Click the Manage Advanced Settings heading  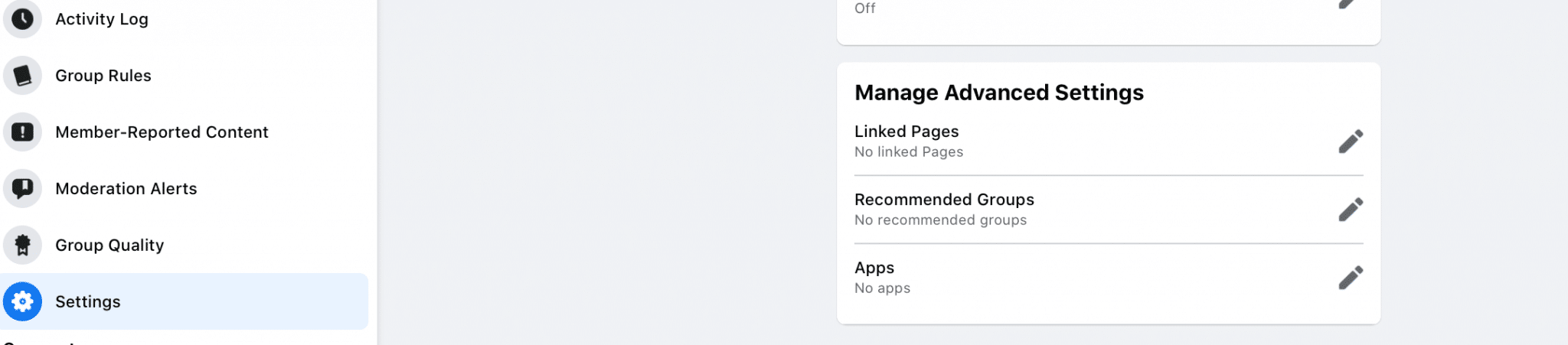999,93
